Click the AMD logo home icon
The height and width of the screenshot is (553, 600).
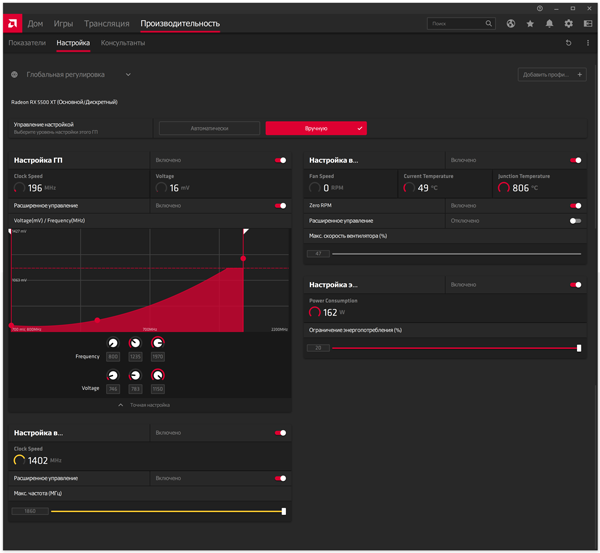(x=13, y=23)
